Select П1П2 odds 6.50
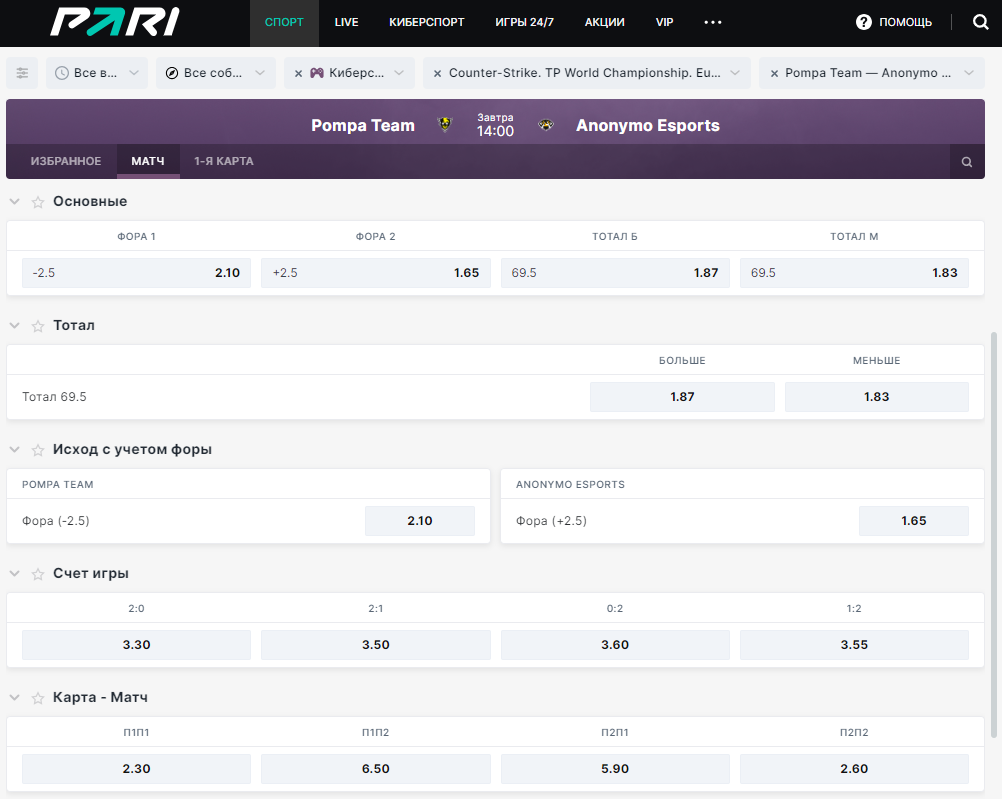Viewport: 1002px width, 799px height. tap(376, 769)
